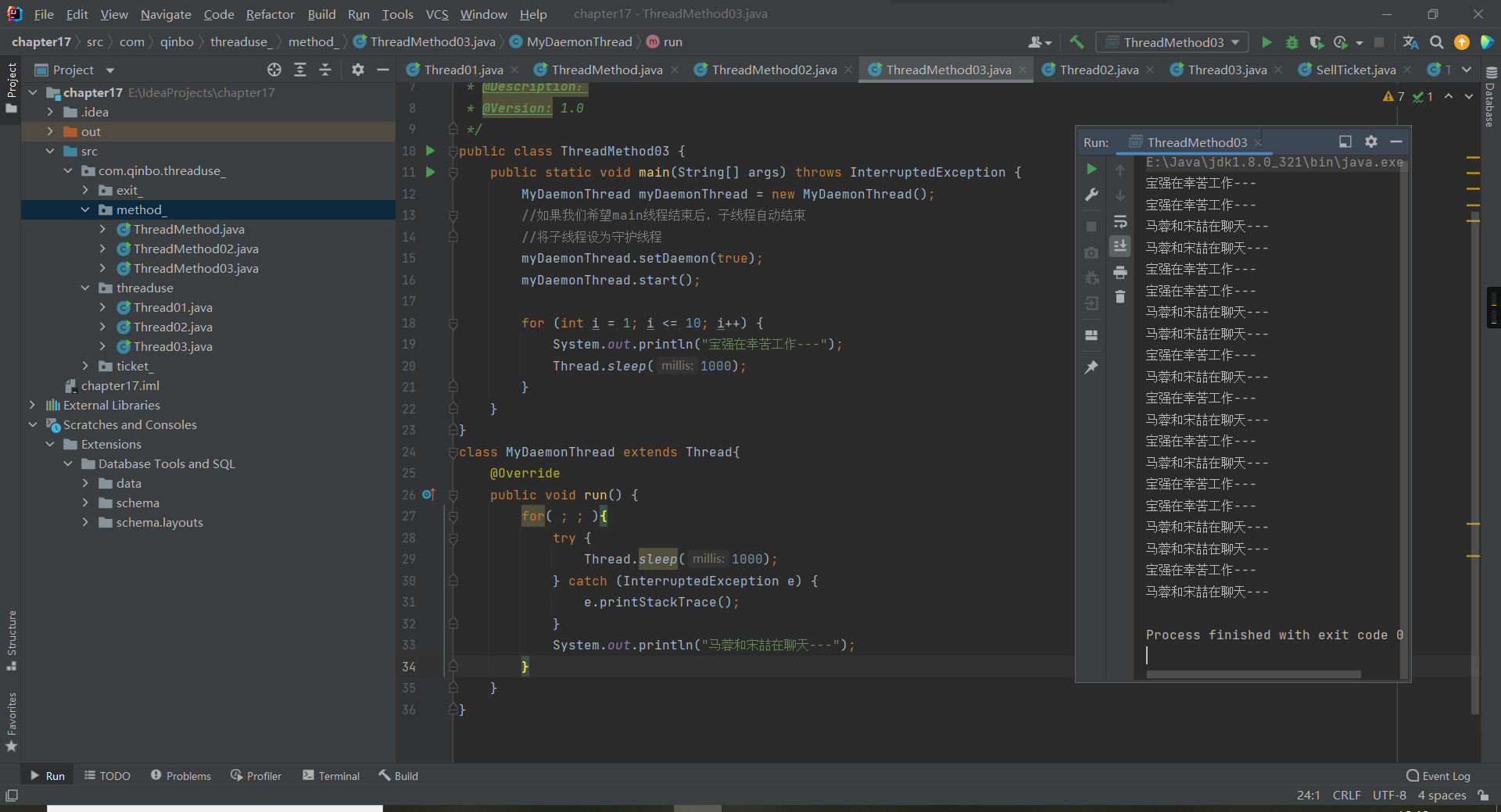Viewport: 1501px width, 812px height.
Task: Click the orange update arrow icon
Action: pos(1461,42)
